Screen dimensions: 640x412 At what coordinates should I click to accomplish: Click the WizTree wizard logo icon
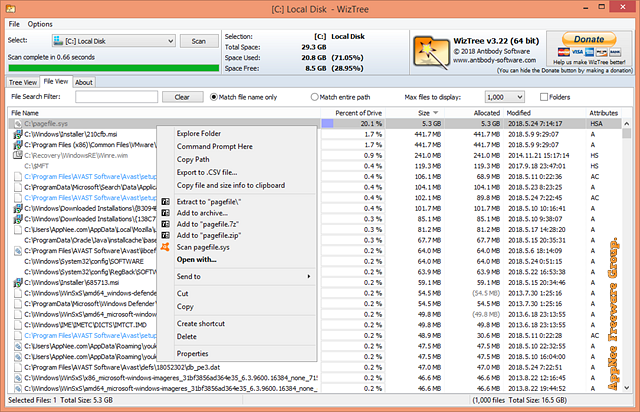point(430,47)
